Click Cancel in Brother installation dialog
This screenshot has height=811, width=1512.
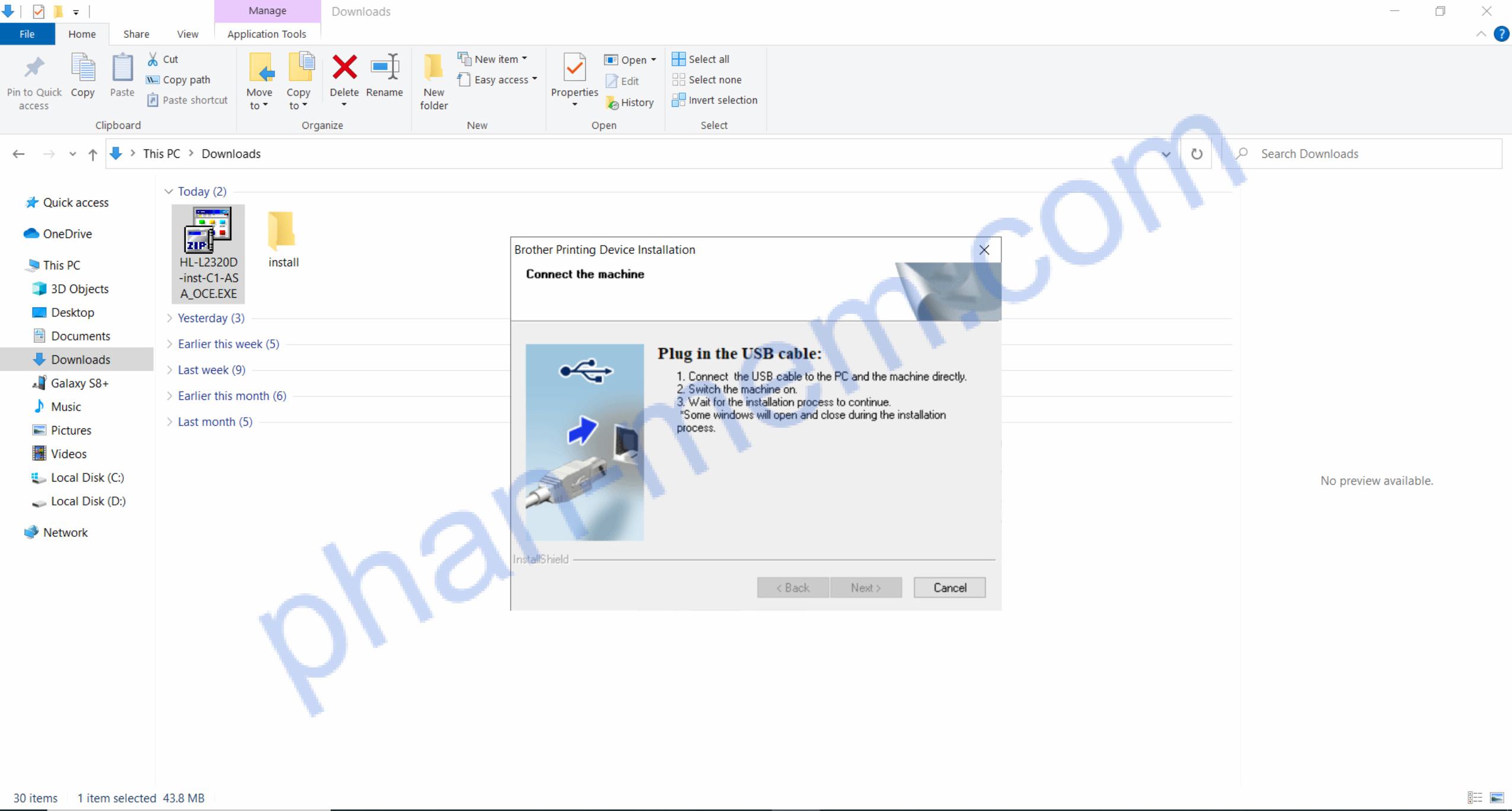tap(949, 588)
